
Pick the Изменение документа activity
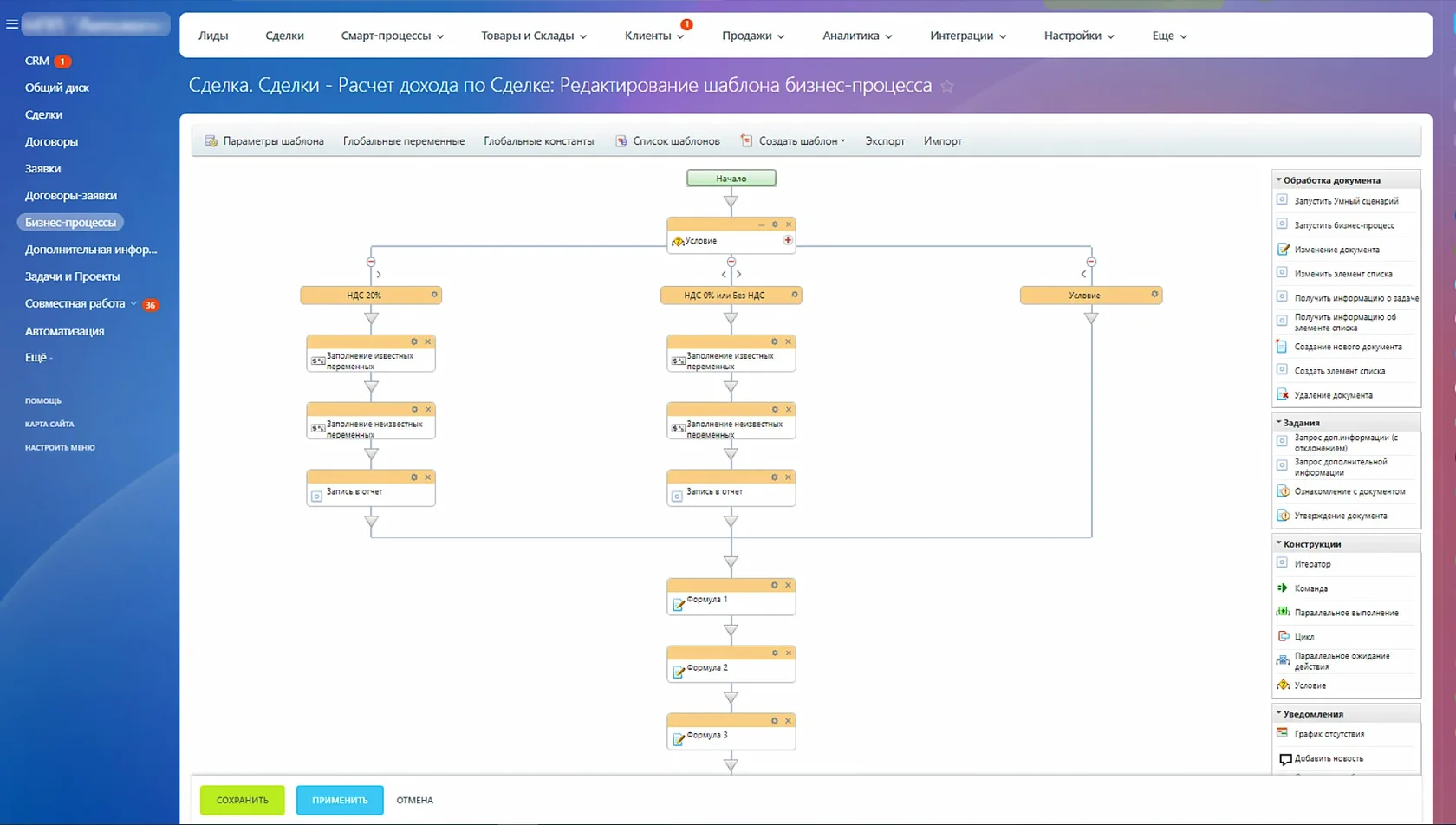1336,250
